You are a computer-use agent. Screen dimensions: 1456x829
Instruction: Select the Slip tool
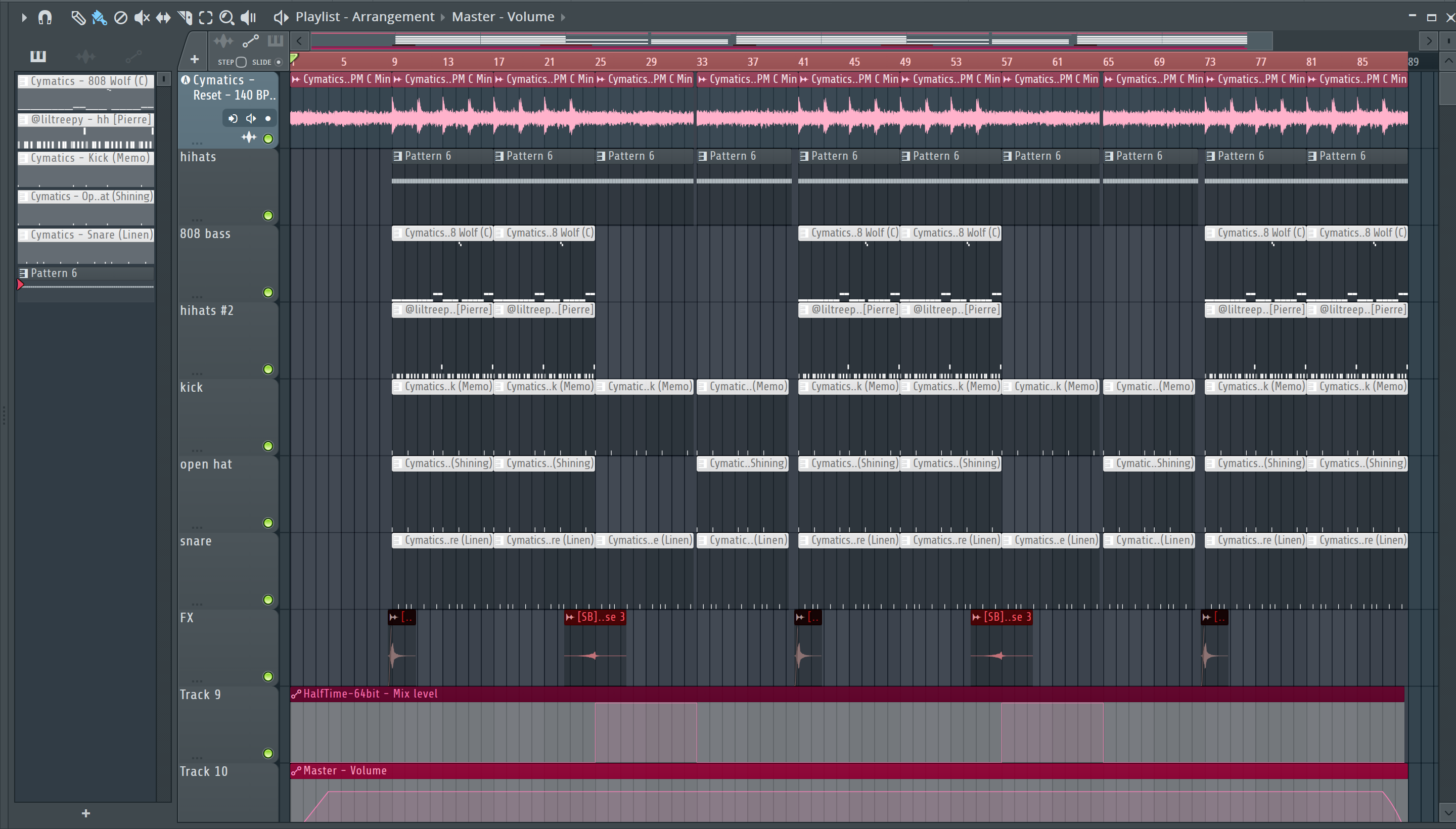coord(163,17)
